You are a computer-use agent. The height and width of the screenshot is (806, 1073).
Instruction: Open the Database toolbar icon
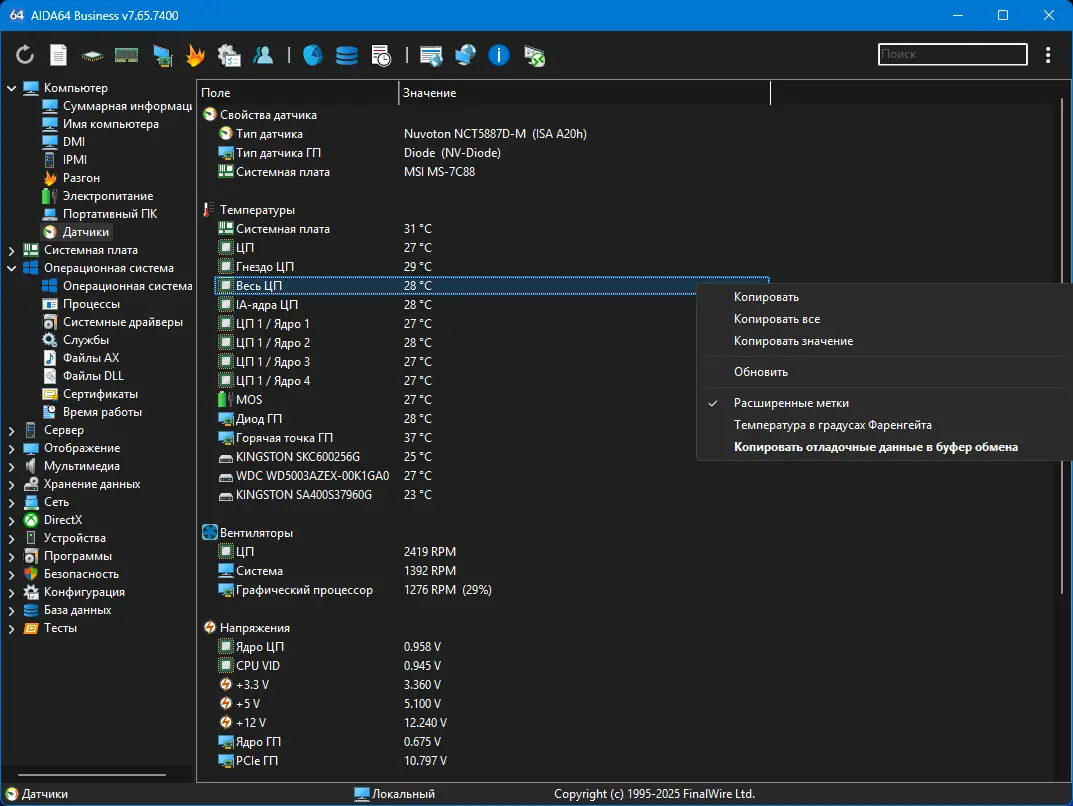click(346, 55)
